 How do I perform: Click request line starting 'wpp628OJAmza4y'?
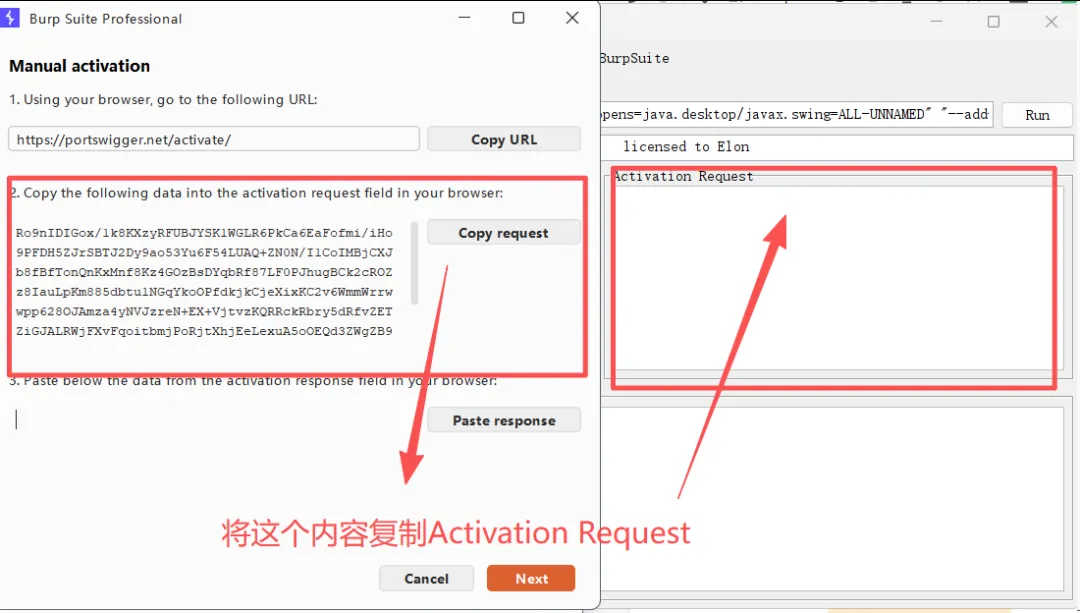click(x=204, y=311)
